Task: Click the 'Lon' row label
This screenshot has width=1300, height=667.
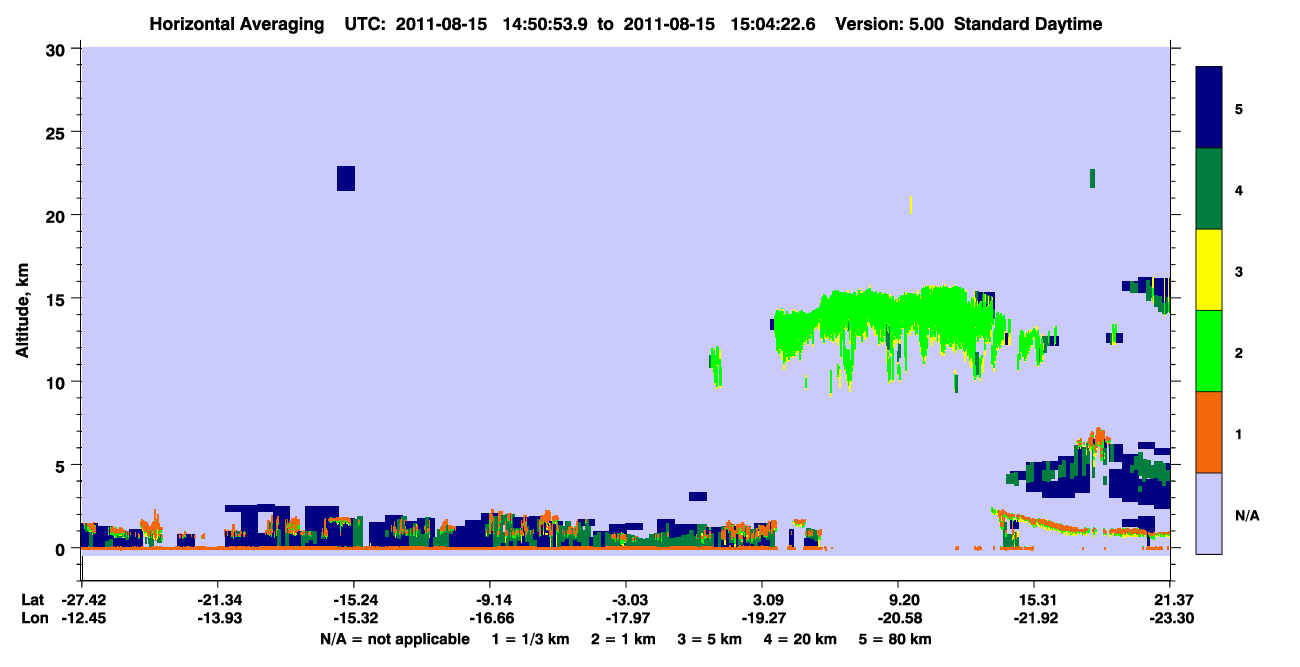Action: click(x=34, y=618)
